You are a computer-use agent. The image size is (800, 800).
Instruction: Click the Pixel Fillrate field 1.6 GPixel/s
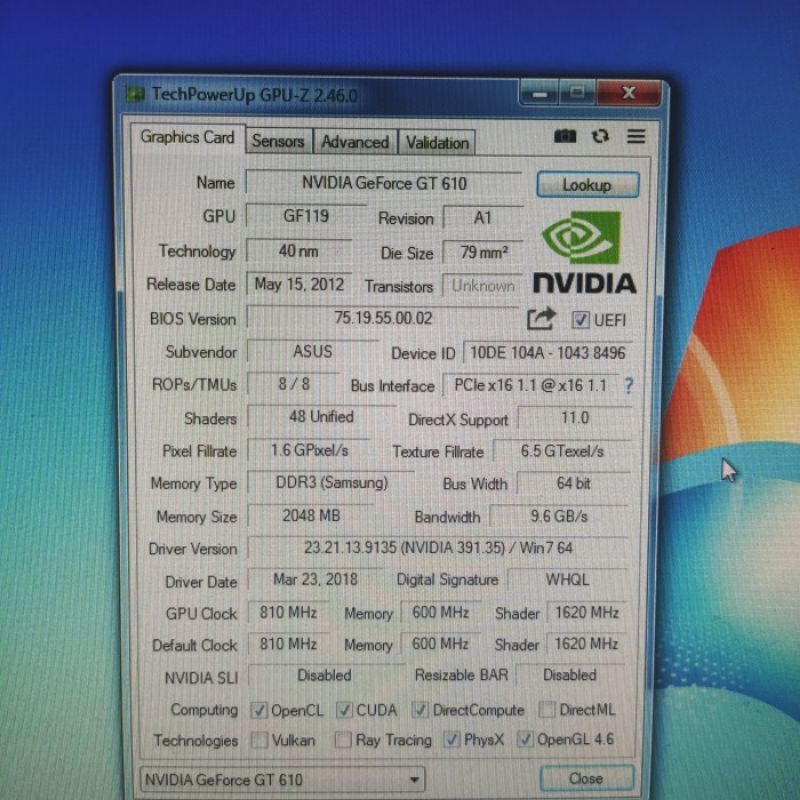(x=309, y=450)
